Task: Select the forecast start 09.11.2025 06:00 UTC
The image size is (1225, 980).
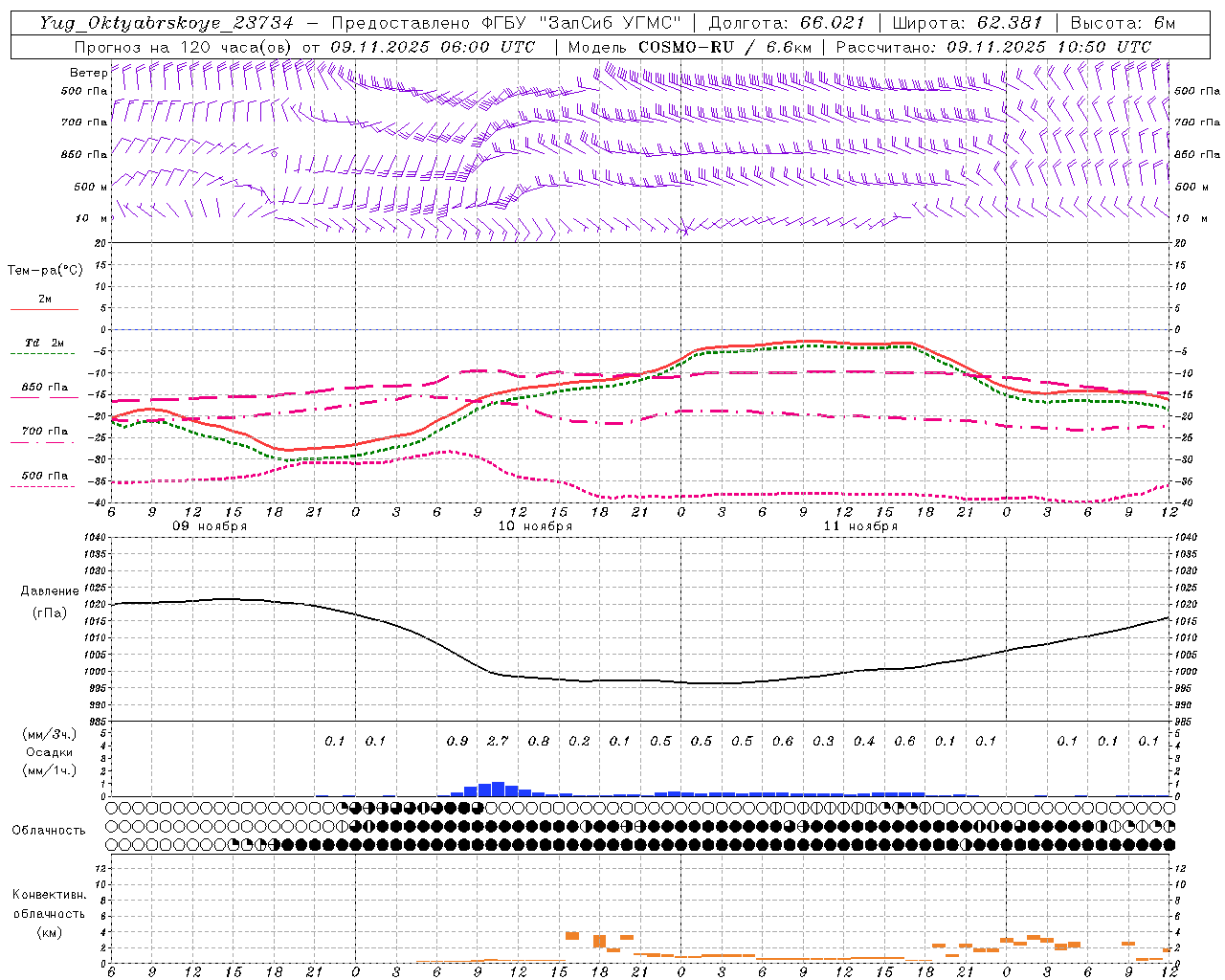Action: [x=433, y=47]
